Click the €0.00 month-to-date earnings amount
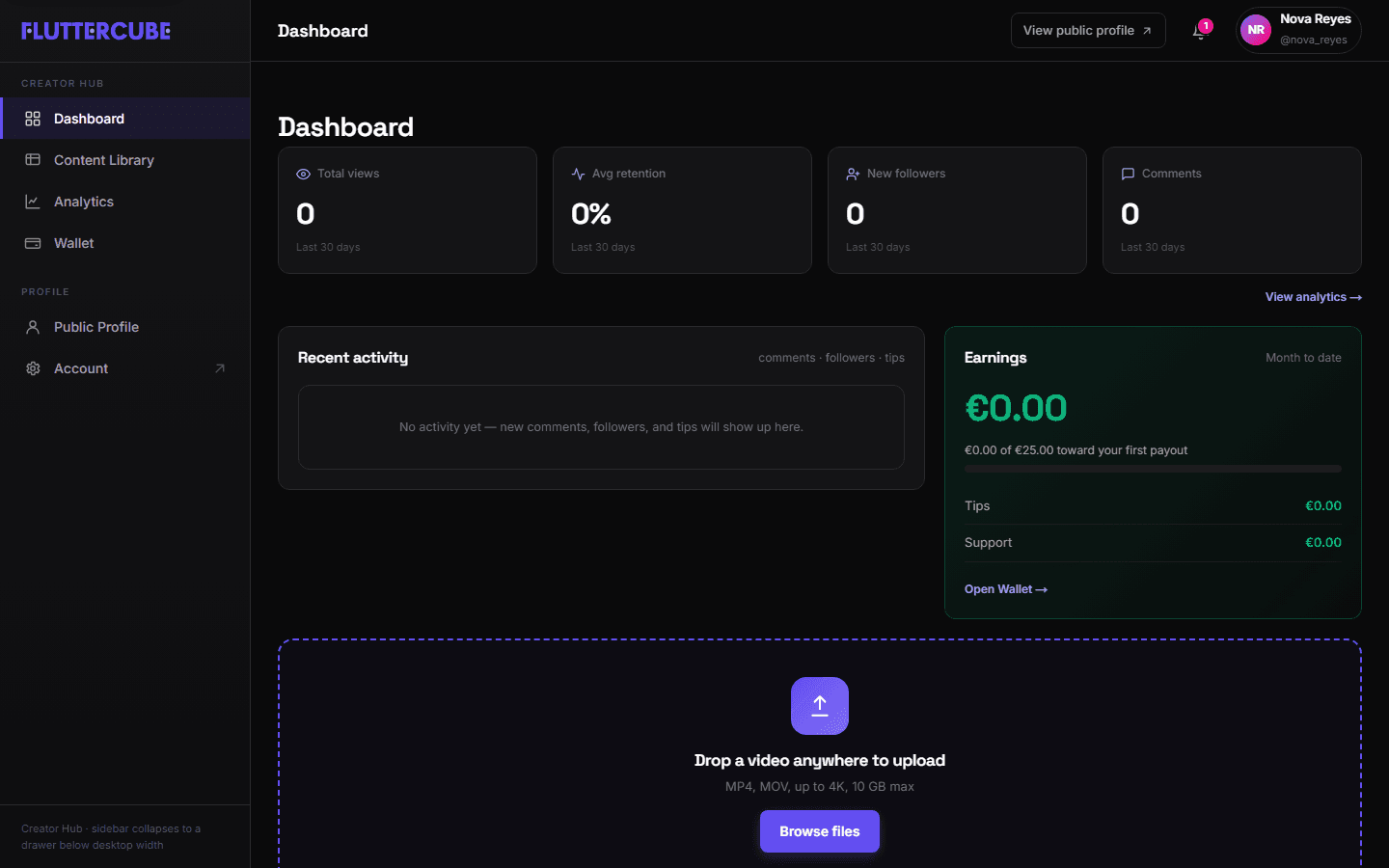This screenshot has width=1389, height=868. pyautogui.click(x=1016, y=409)
